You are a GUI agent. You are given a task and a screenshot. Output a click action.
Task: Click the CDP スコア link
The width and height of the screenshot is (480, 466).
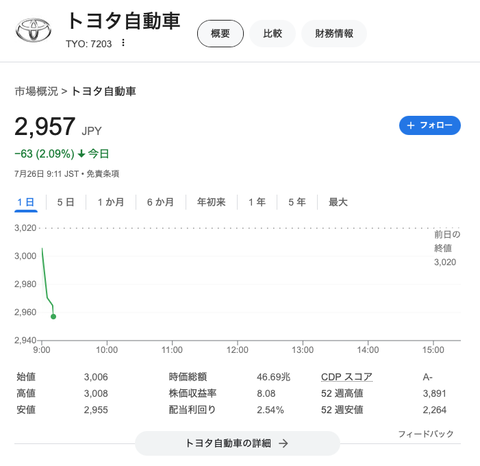347,377
